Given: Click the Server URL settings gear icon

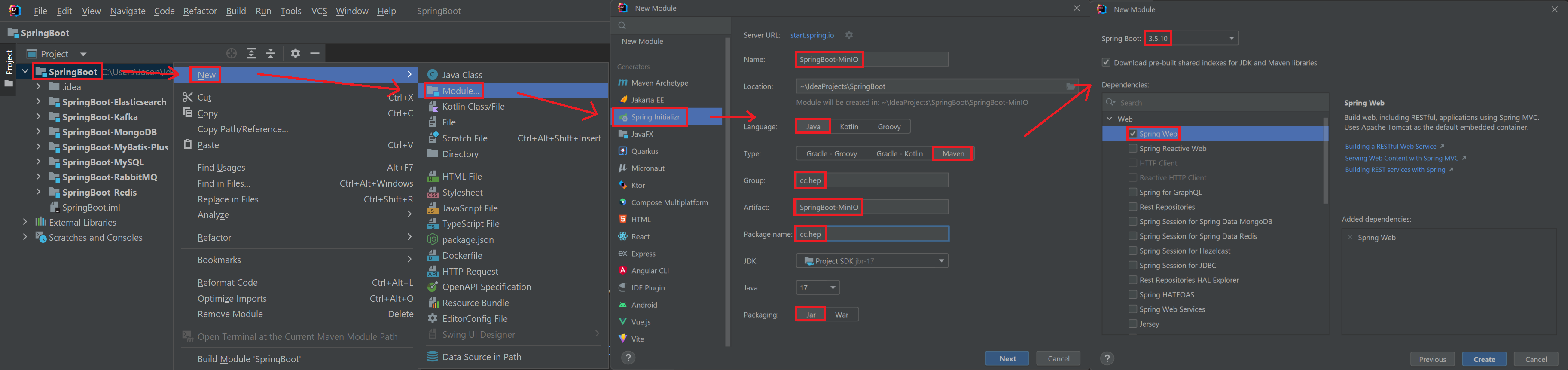Looking at the screenshot, I should [849, 35].
